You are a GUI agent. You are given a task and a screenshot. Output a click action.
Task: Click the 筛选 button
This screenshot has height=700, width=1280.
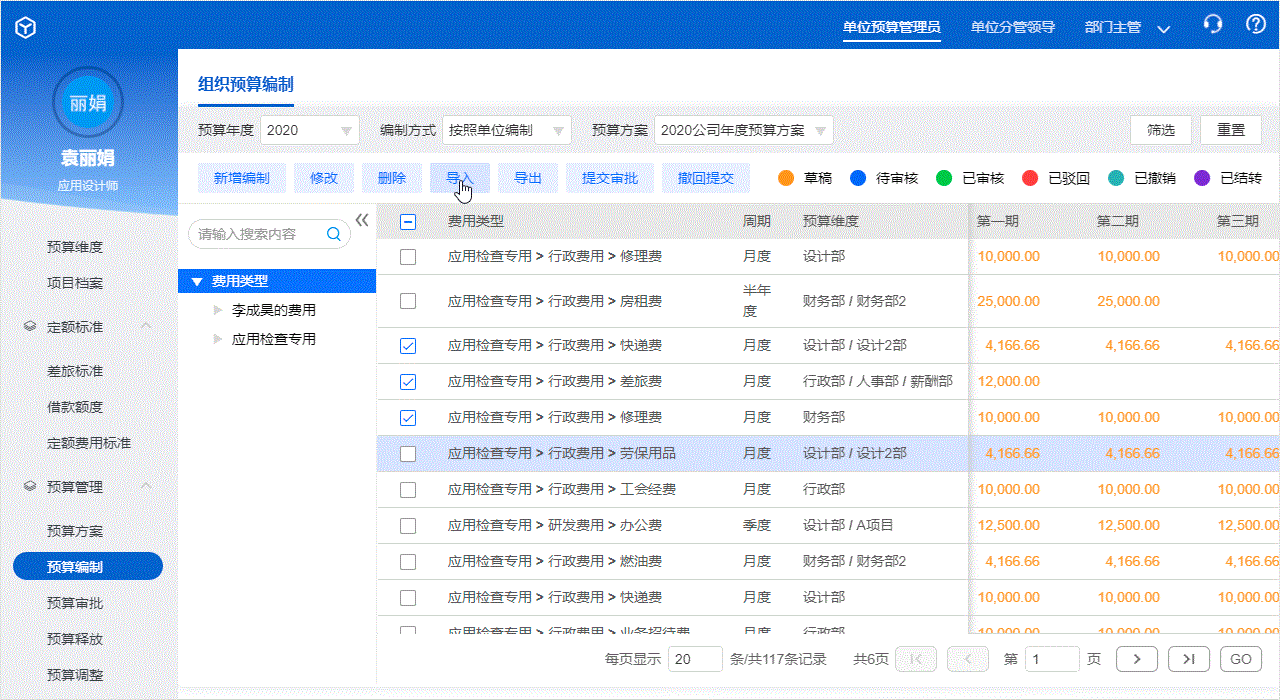(1161, 130)
